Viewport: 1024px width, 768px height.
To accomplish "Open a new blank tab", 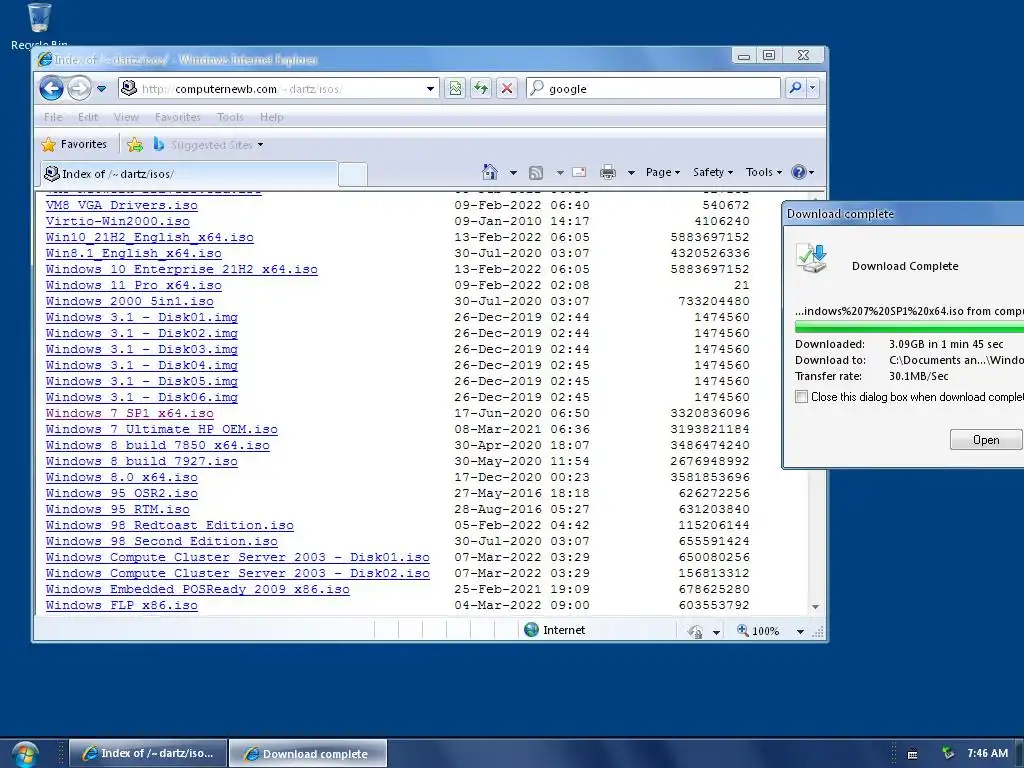I will [353, 174].
